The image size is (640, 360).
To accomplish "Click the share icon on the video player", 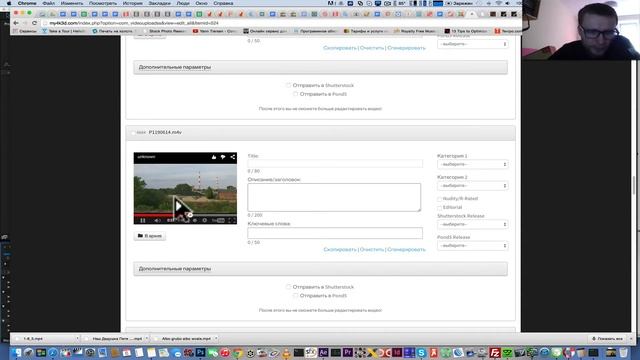I will tap(232, 157).
